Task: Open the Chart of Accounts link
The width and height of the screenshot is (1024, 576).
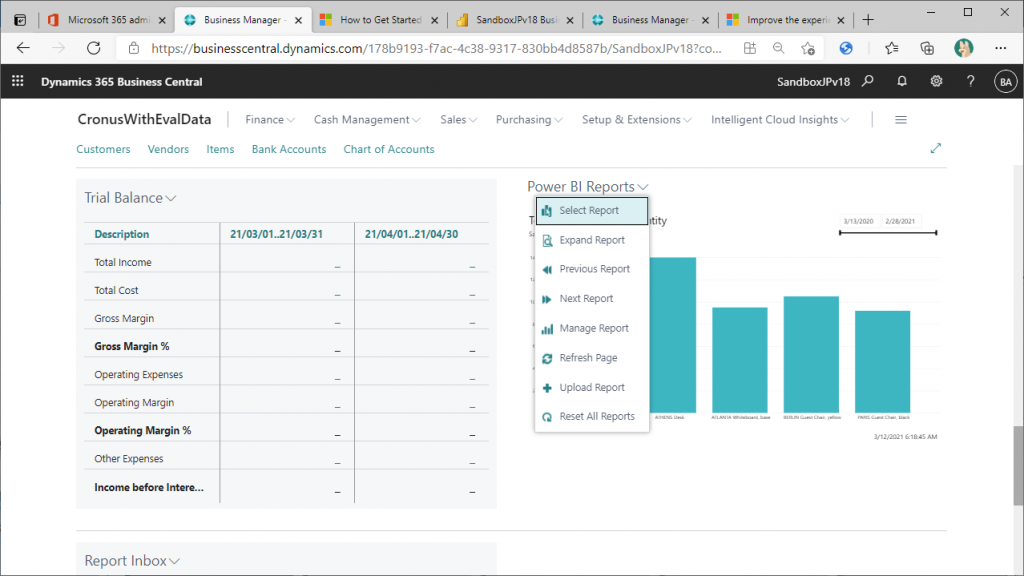Action: coord(389,149)
